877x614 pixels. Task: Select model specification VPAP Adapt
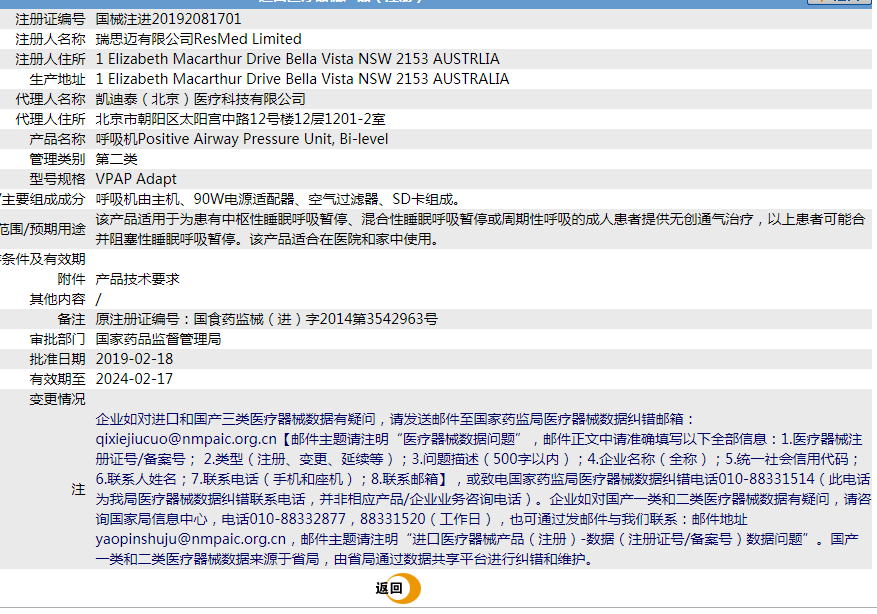click(x=136, y=179)
